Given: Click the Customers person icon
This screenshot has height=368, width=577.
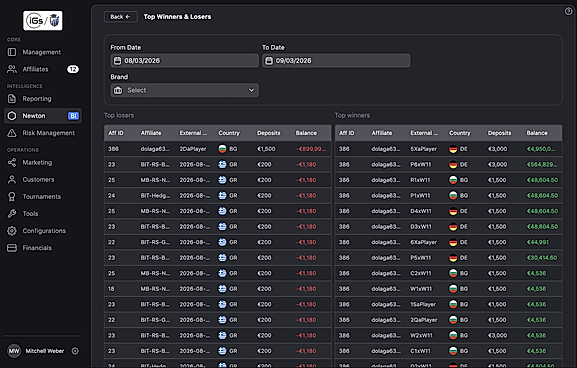Looking at the screenshot, I should 12,180.
